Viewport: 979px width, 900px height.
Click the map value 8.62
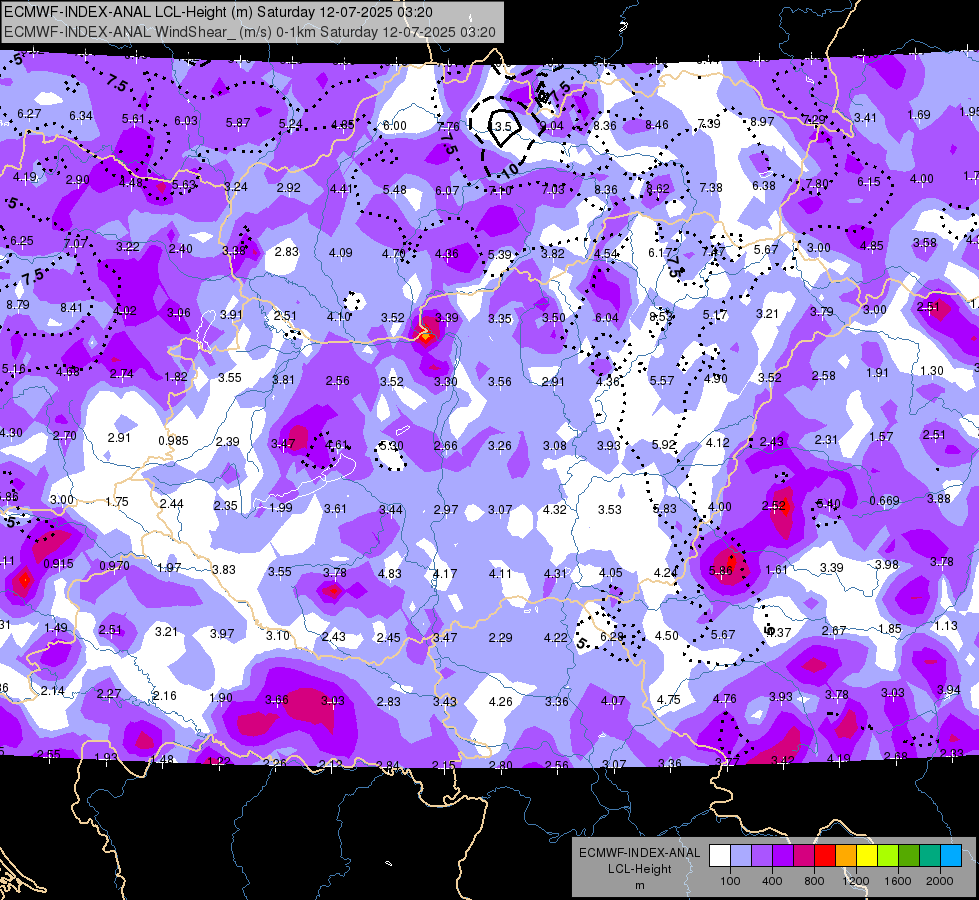click(657, 188)
